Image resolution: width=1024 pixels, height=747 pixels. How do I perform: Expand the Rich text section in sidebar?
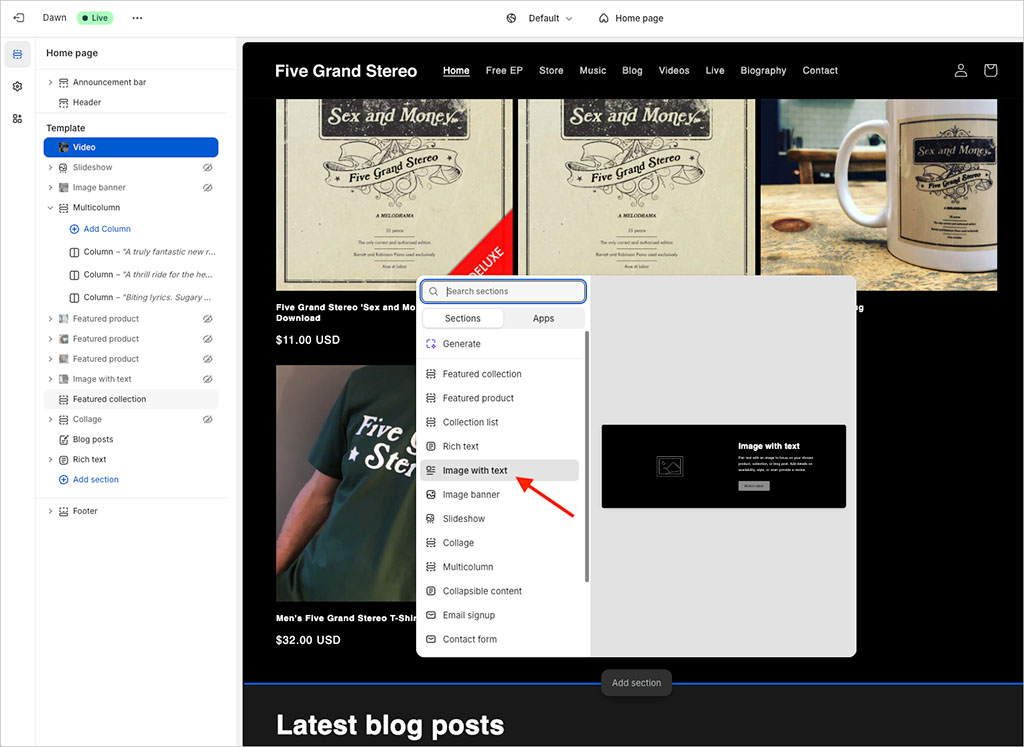pyautogui.click(x=50, y=460)
